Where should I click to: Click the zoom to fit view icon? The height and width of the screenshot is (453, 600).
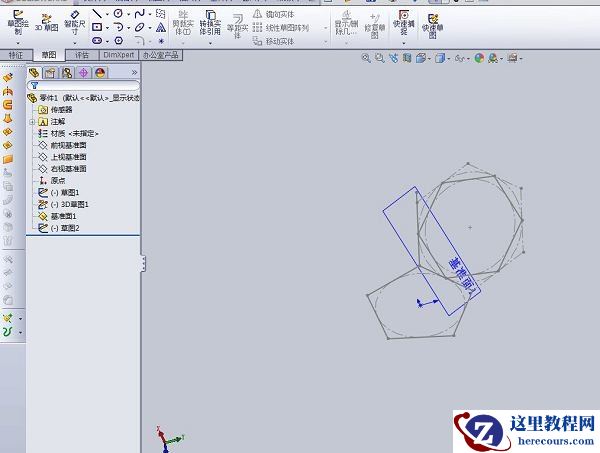click(x=366, y=58)
